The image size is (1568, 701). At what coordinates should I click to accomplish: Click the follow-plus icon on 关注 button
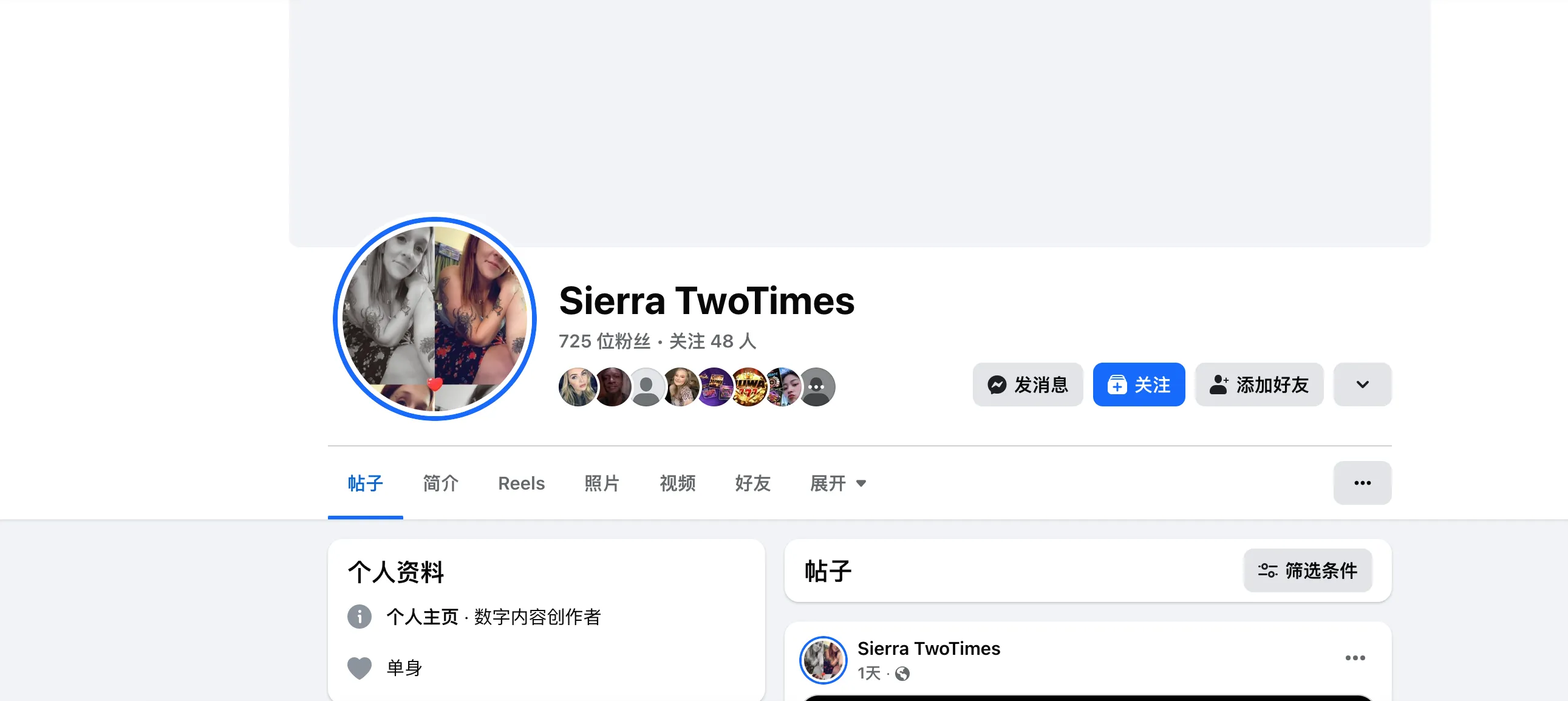tap(1116, 385)
